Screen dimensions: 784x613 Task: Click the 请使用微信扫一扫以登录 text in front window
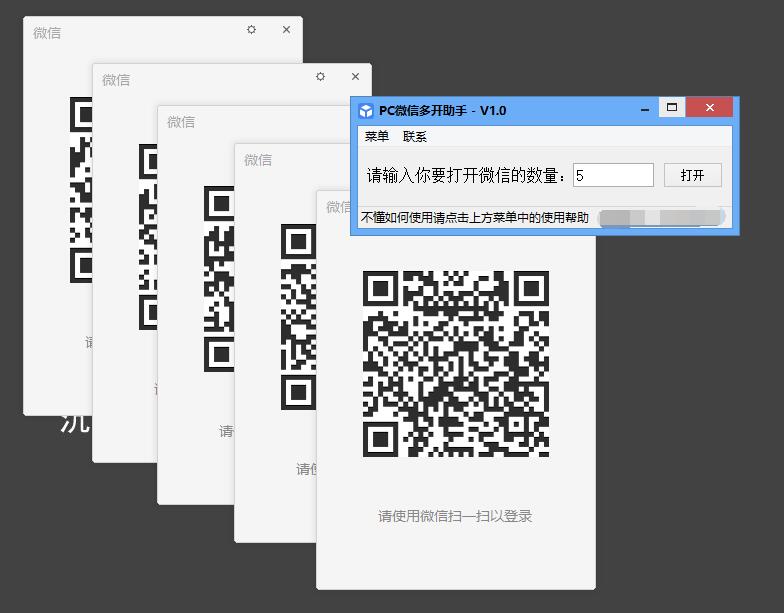[x=455, y=516]
